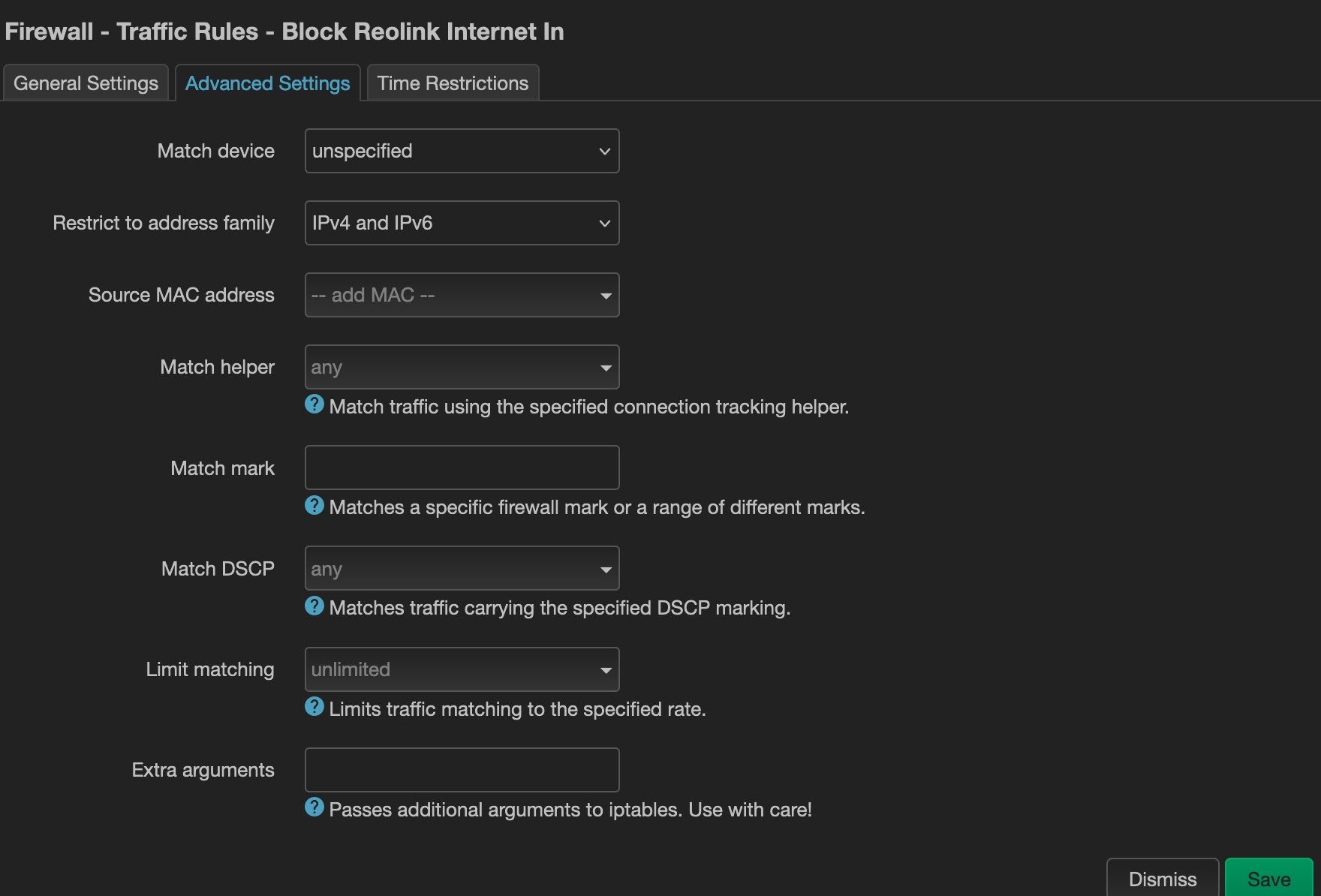This screenshot has width=1321, height=896.
Task: Open the Source MAC address dropdown
Action: coord(462,295)
